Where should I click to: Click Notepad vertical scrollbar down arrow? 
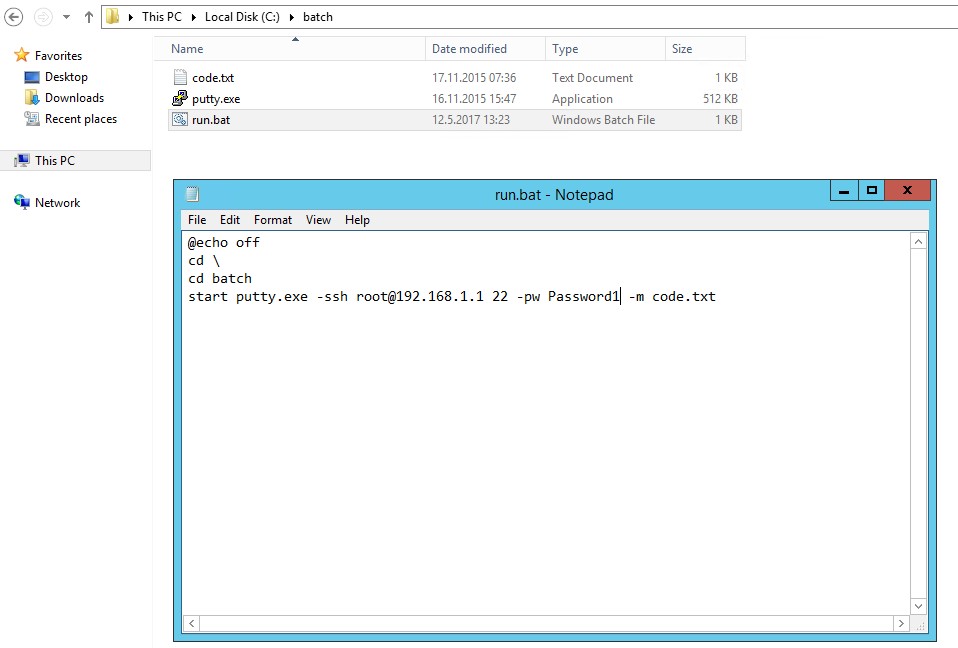(x=918, y=606)
